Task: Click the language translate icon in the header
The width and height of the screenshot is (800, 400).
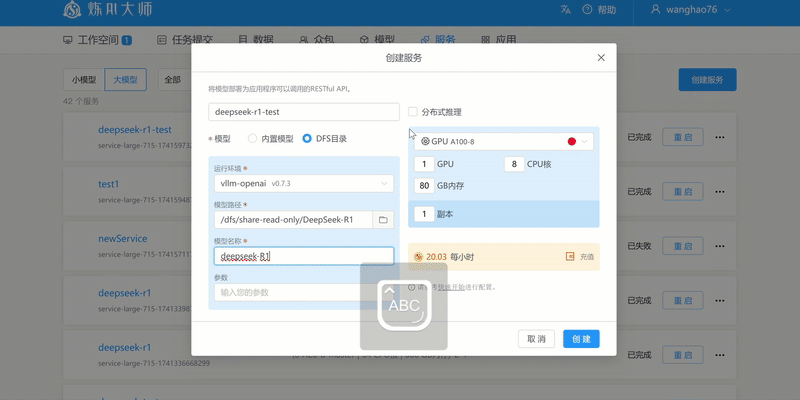Action: [x=565, y=10]
